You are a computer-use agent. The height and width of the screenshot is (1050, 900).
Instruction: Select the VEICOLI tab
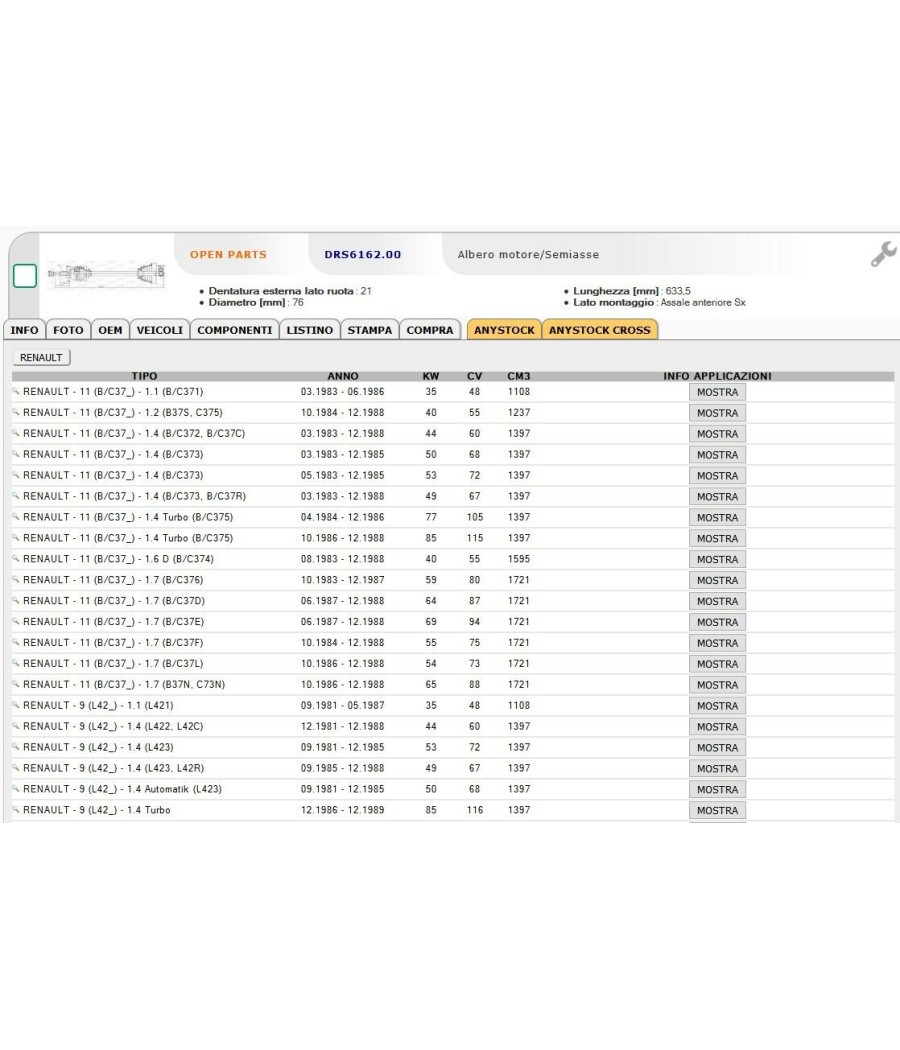(x=160, y=330)
